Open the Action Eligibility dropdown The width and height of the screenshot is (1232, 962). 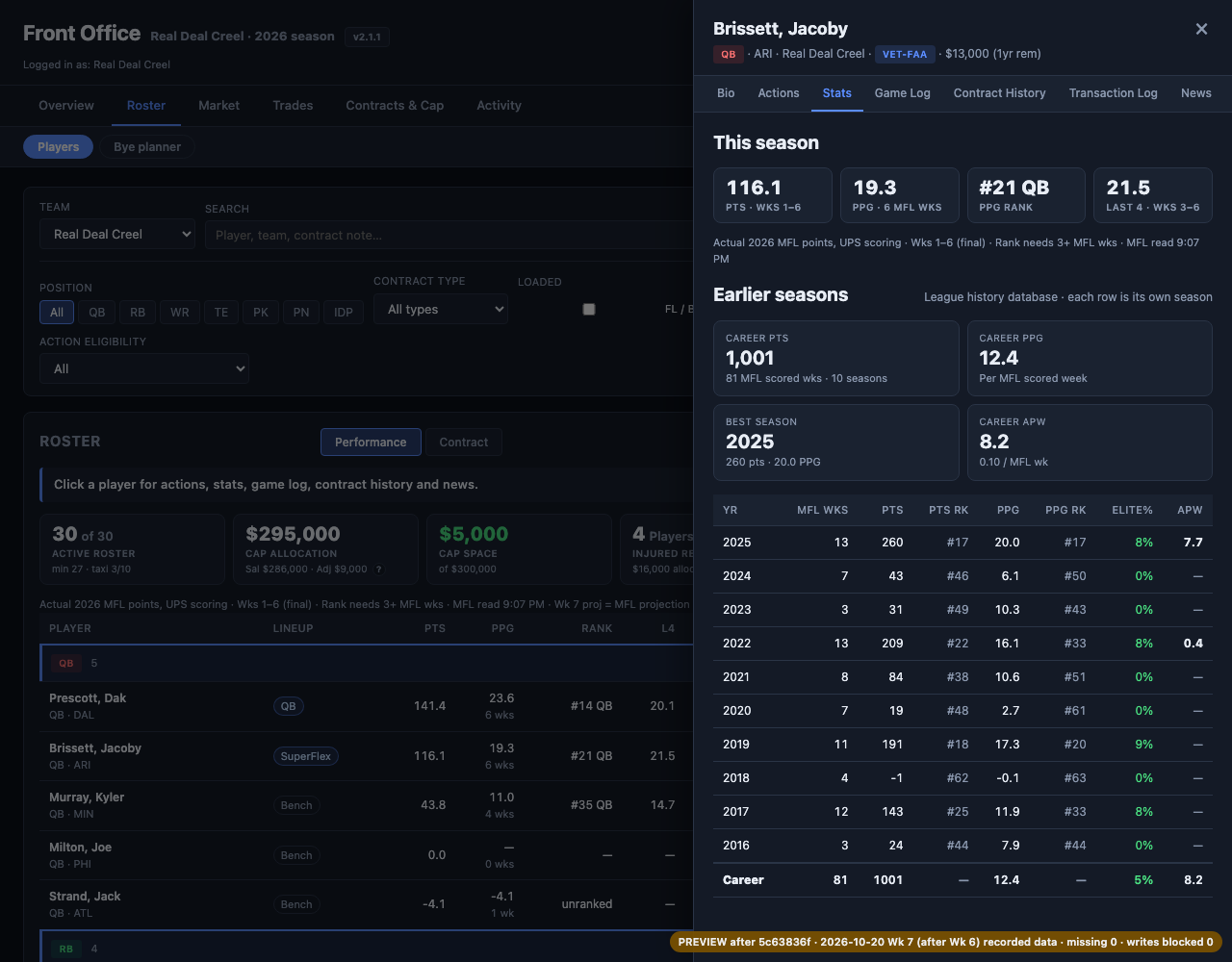144,368
